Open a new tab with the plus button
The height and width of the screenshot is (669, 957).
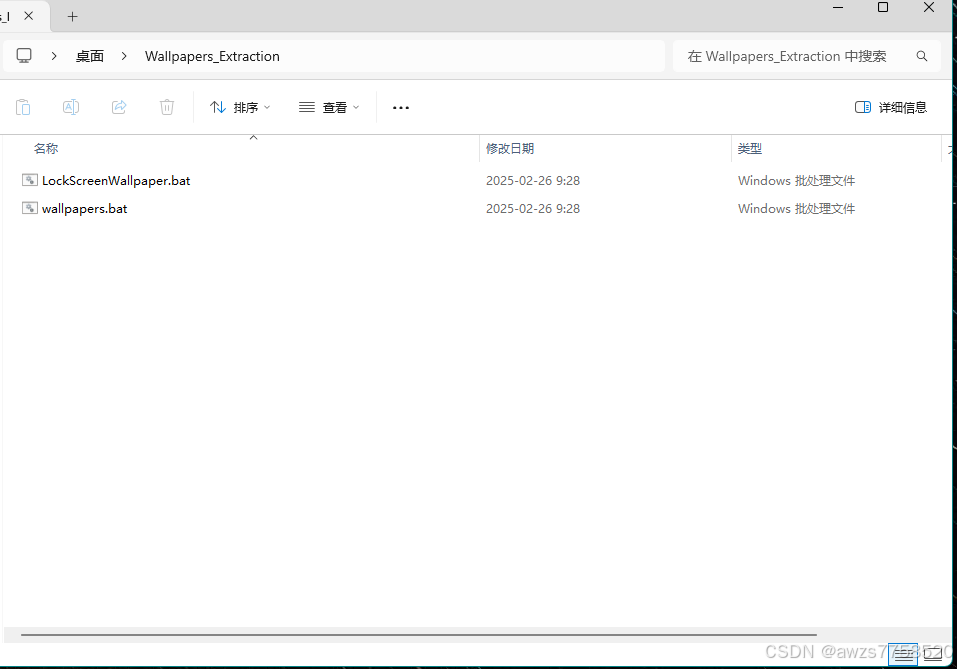[72, 16]
